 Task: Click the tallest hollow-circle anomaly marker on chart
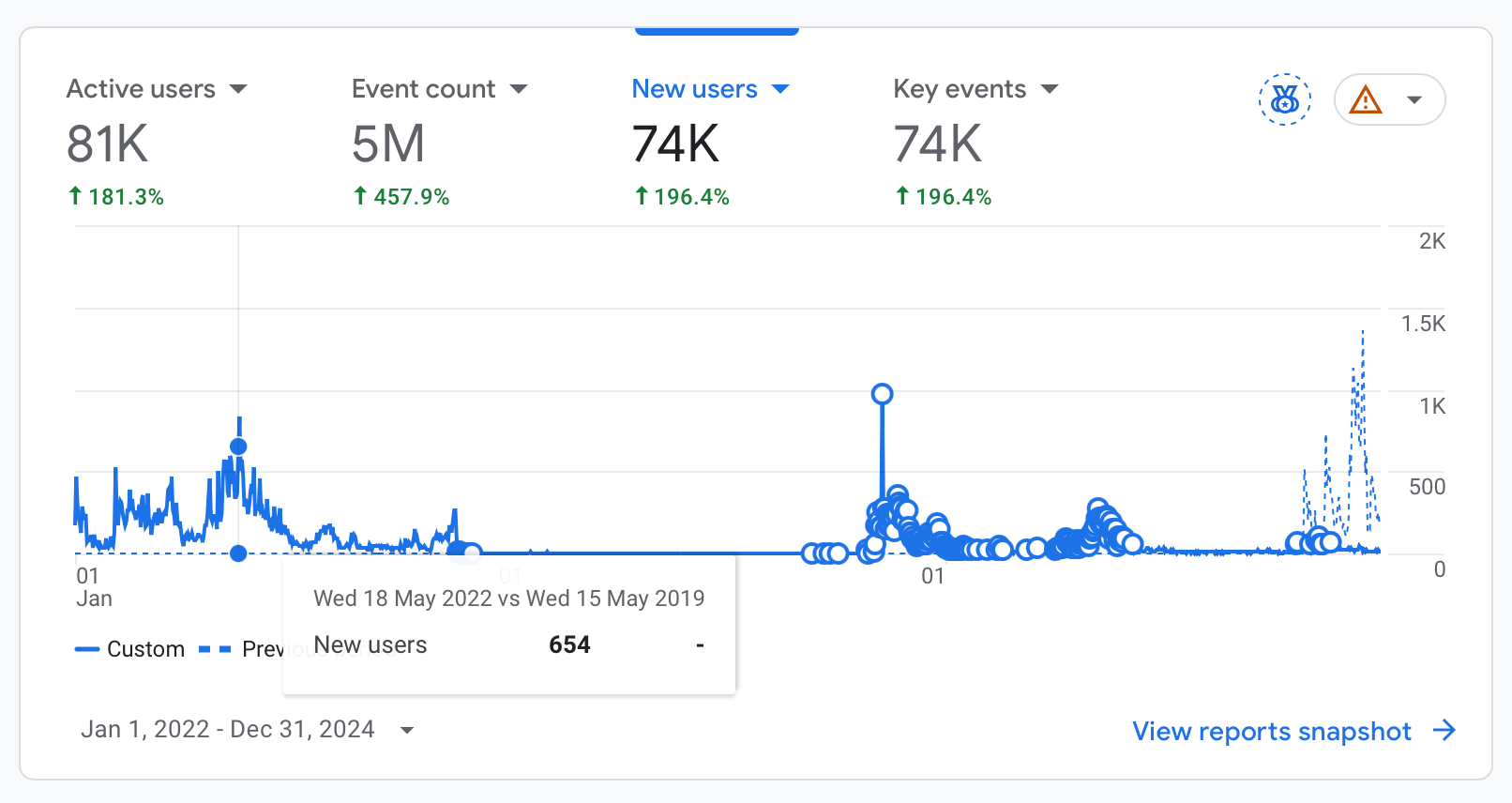pyautogui.click(x=882, y=394)
